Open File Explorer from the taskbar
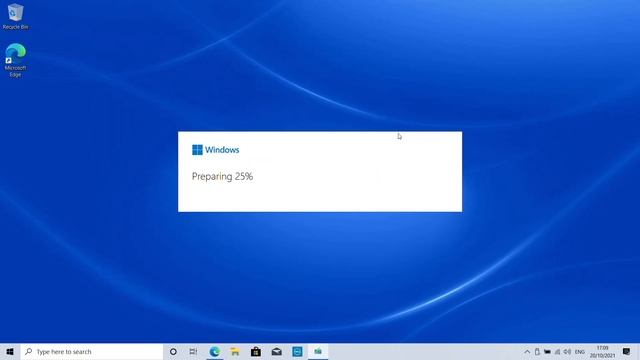Image resolution: width=640 pixels, height=360 pixels. click(x=235, y=351)
